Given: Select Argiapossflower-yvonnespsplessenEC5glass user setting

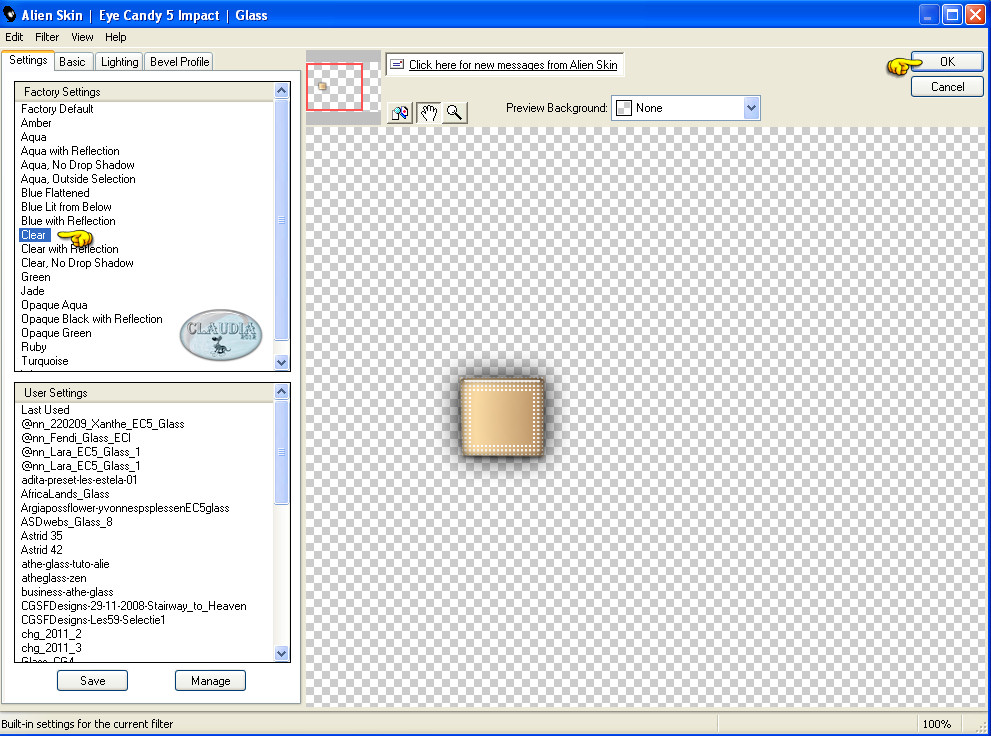Looking at the screenshot, I should tap(125, 508).
